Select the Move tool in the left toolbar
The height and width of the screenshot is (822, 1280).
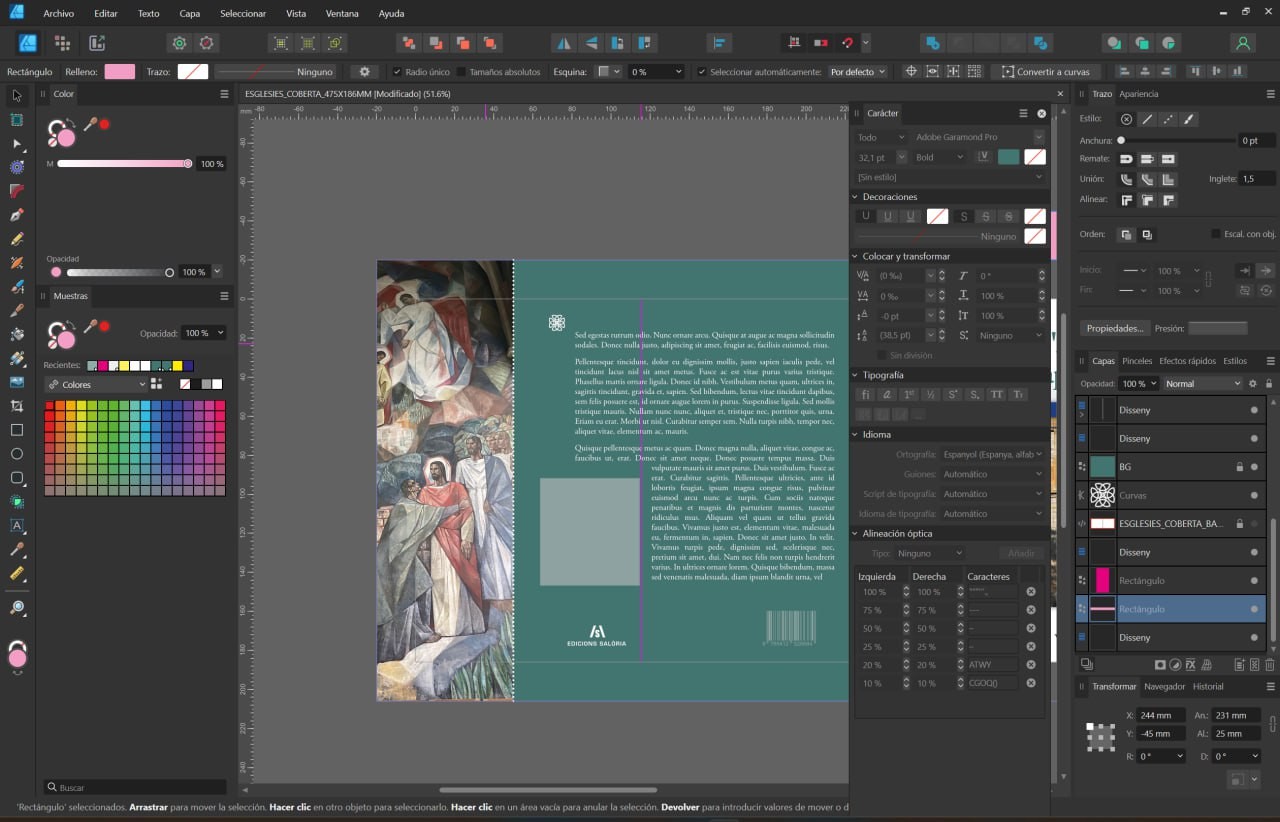click(16, 96)
